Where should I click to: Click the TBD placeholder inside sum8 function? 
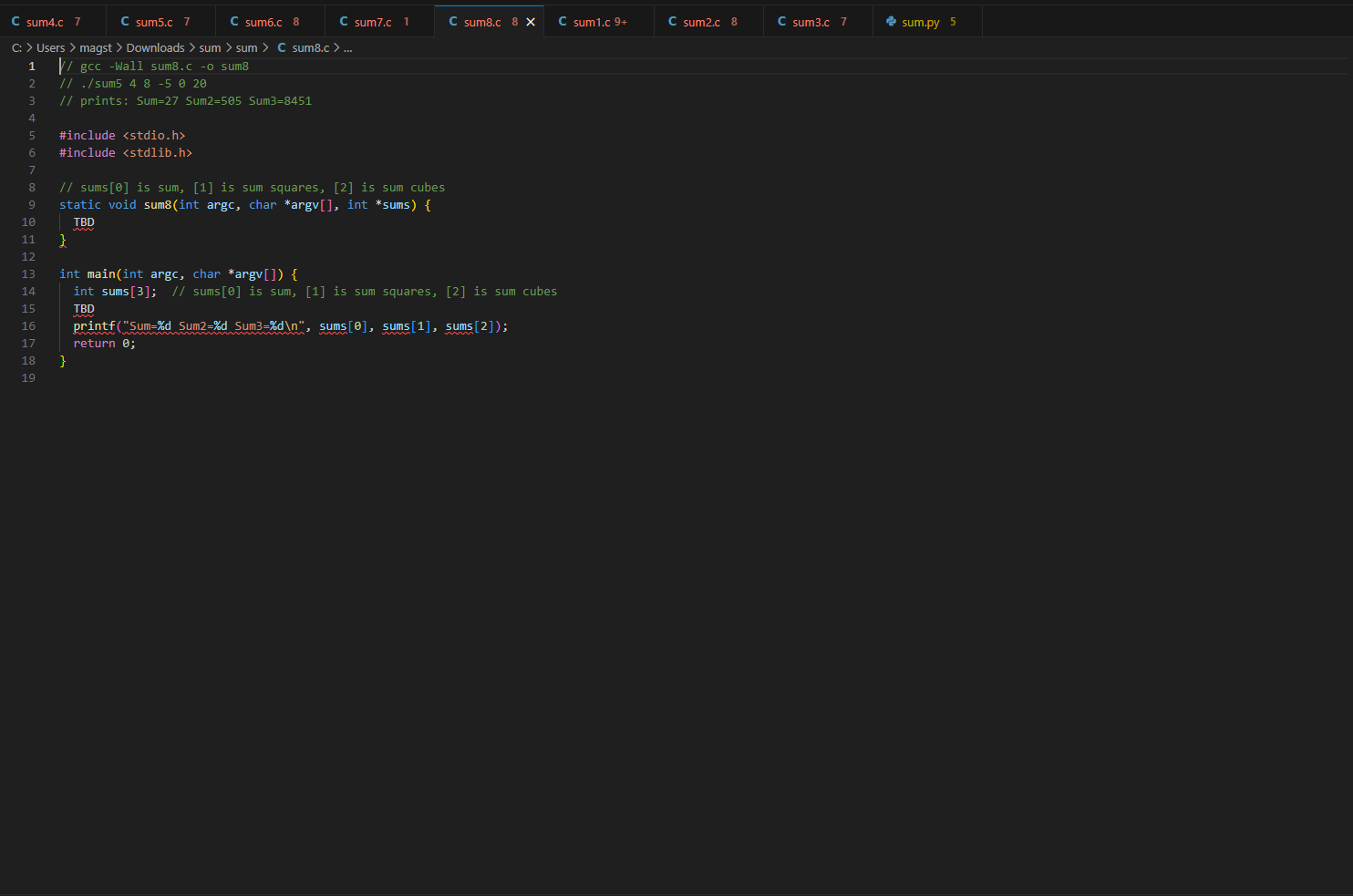pyautogui.click(x=84, y=222)
